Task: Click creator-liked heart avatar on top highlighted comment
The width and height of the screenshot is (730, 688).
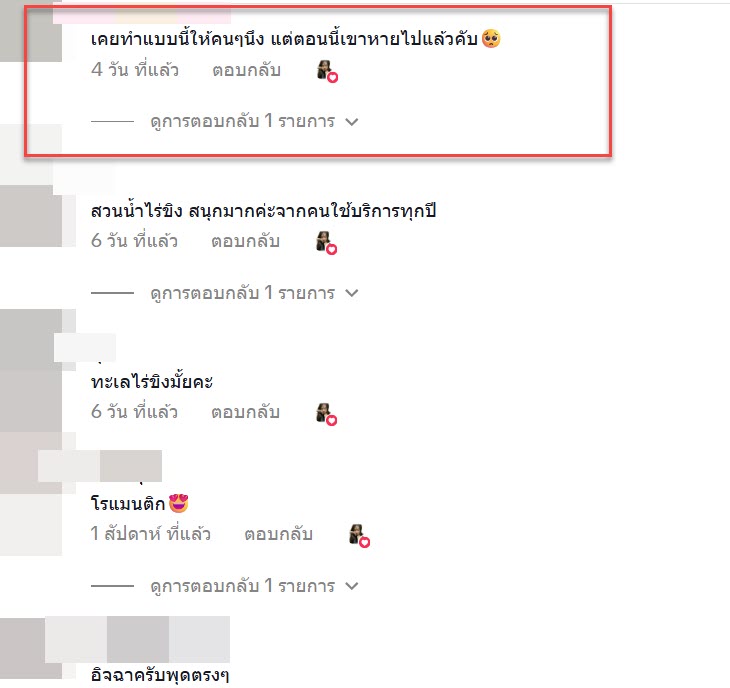Action: pyautogui.click(x=328, y=71)
